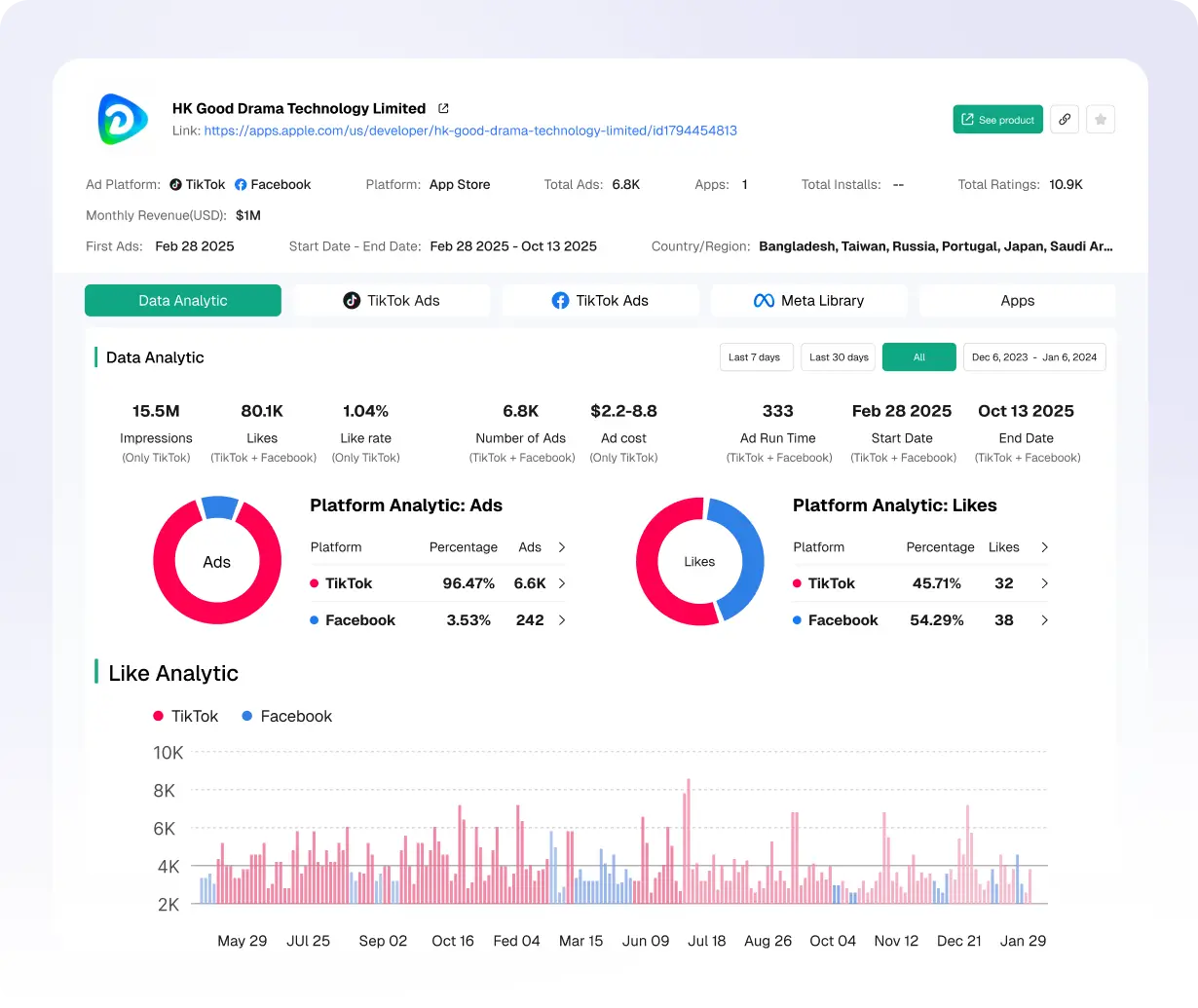This screenshot has height=1008, width=1198.
Task: Click the copy link icon
Action: tap(1064, 119)
